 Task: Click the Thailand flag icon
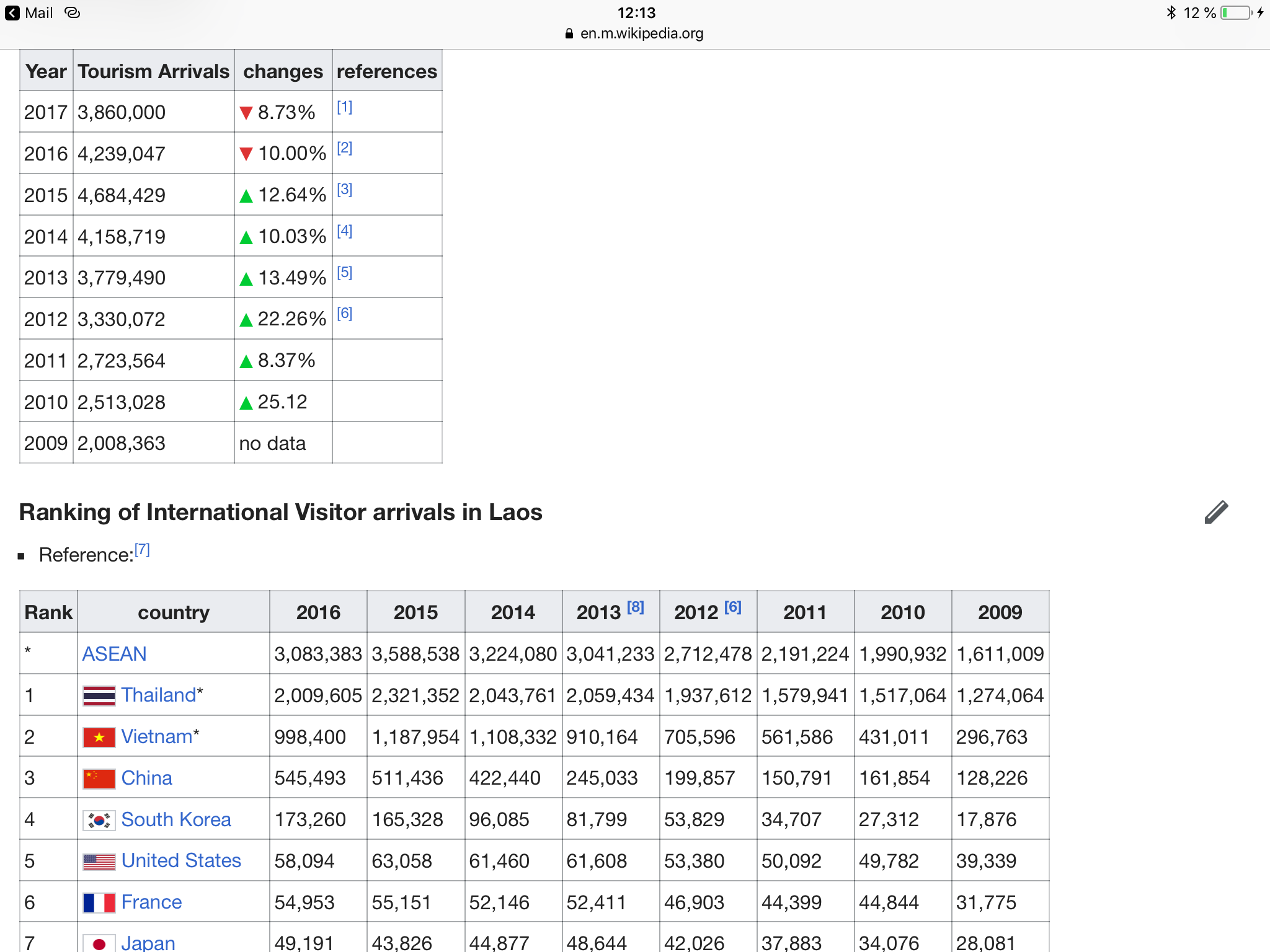point(99,695)
